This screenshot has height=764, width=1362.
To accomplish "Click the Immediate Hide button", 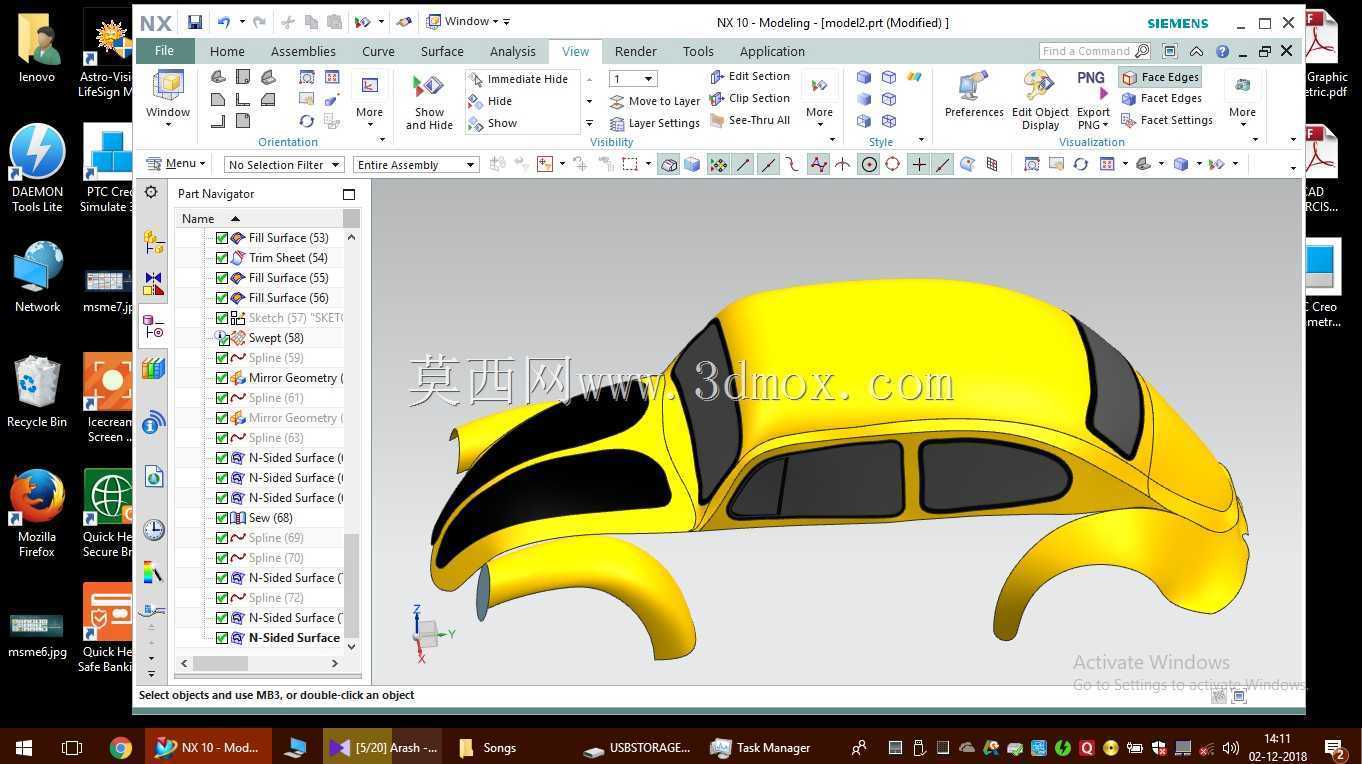I will click(518, 79).
